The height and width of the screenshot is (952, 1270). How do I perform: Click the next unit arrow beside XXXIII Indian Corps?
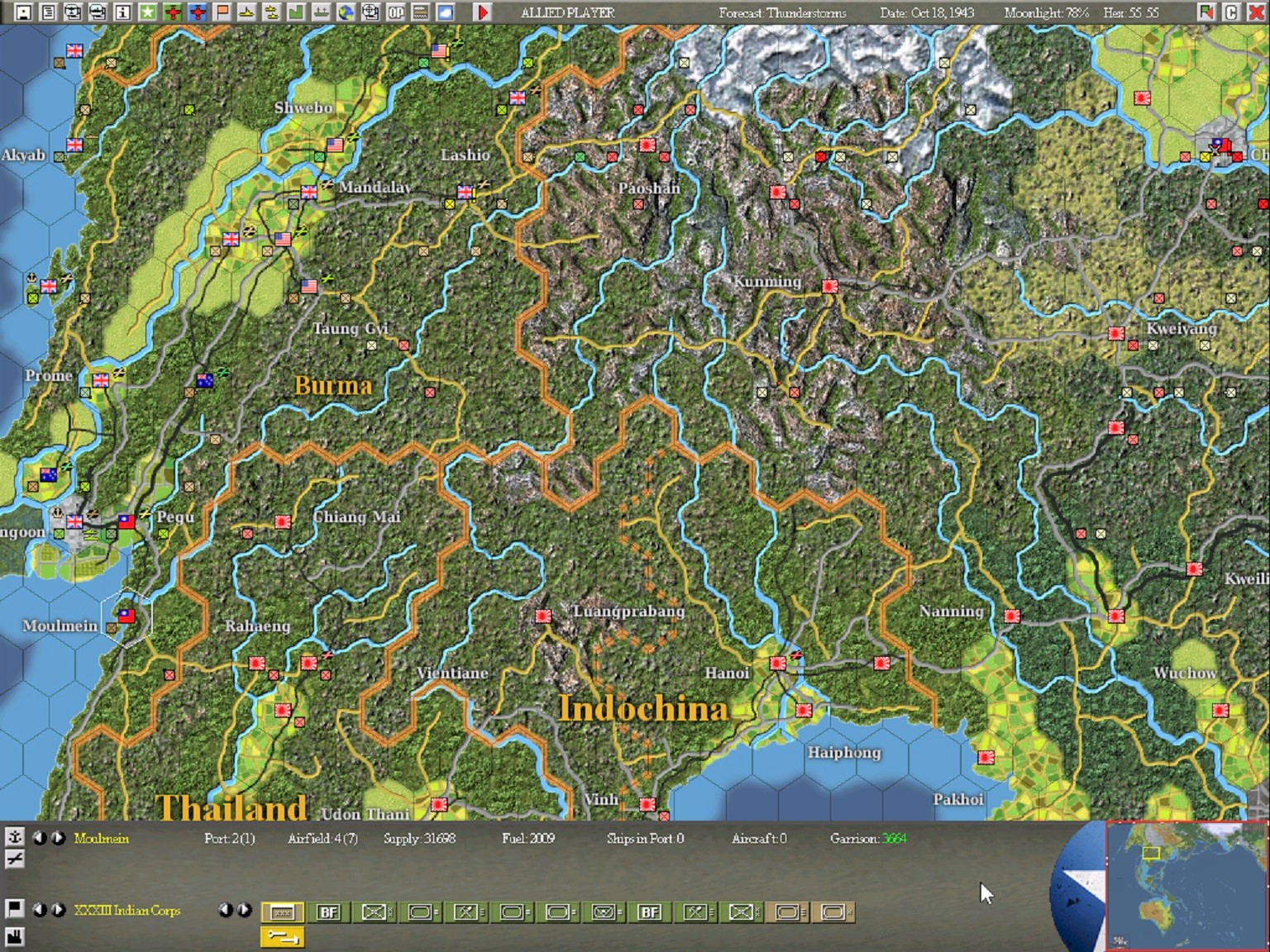click(58, 909)
